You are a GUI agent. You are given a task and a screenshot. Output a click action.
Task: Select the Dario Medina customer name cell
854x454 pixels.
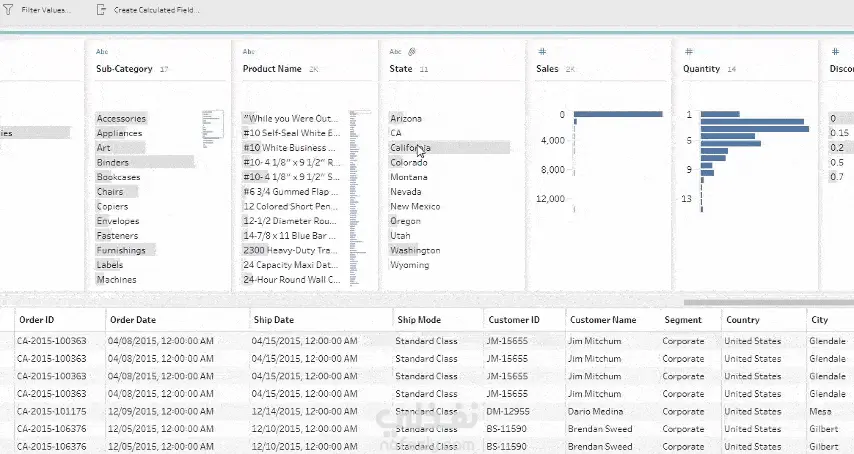click(595, 412)
